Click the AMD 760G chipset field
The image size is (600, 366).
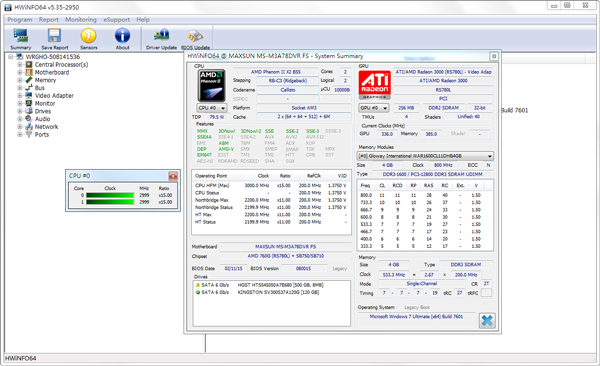click(285, 256)
